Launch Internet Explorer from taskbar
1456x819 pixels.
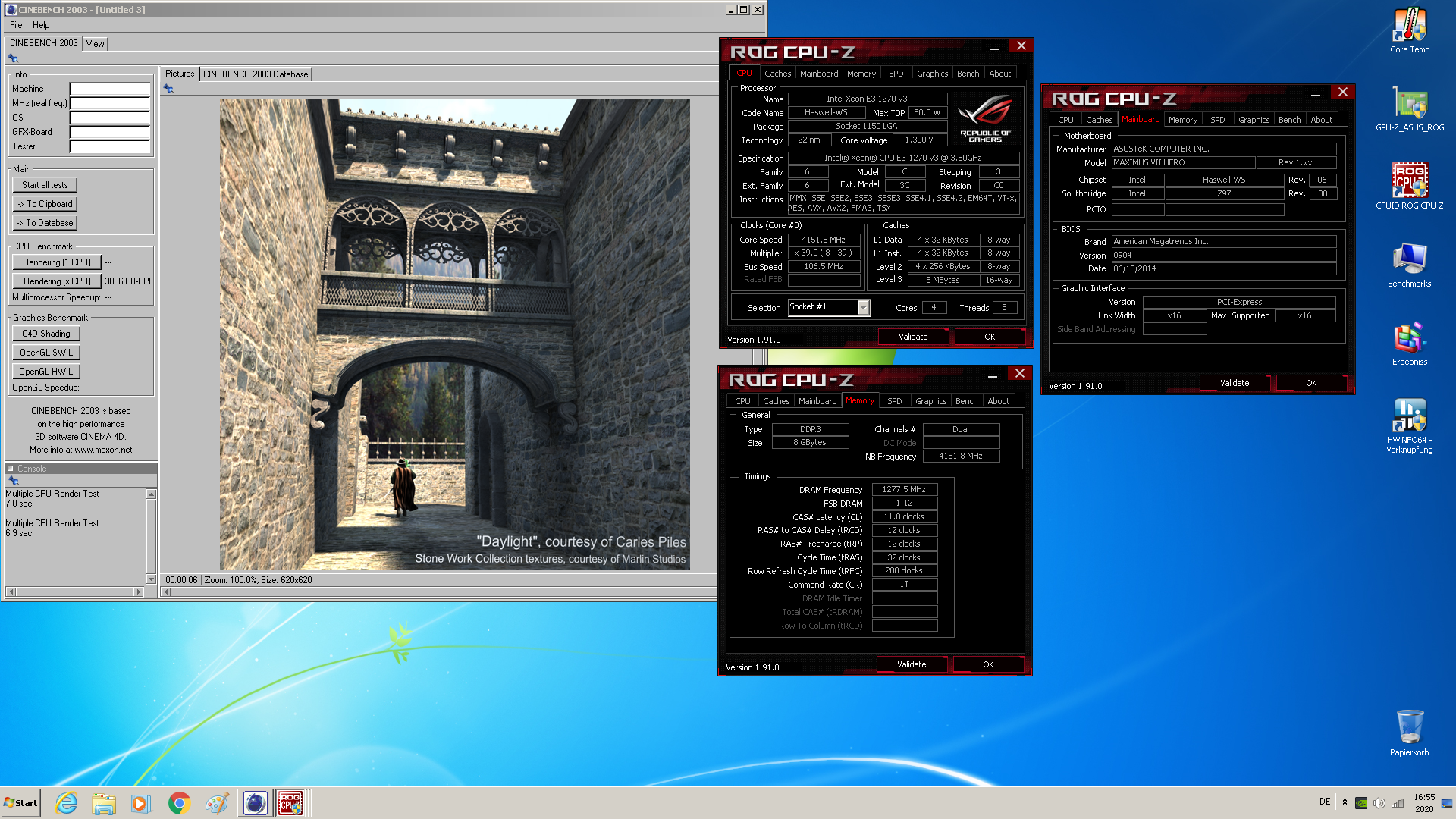click(67, 803)
